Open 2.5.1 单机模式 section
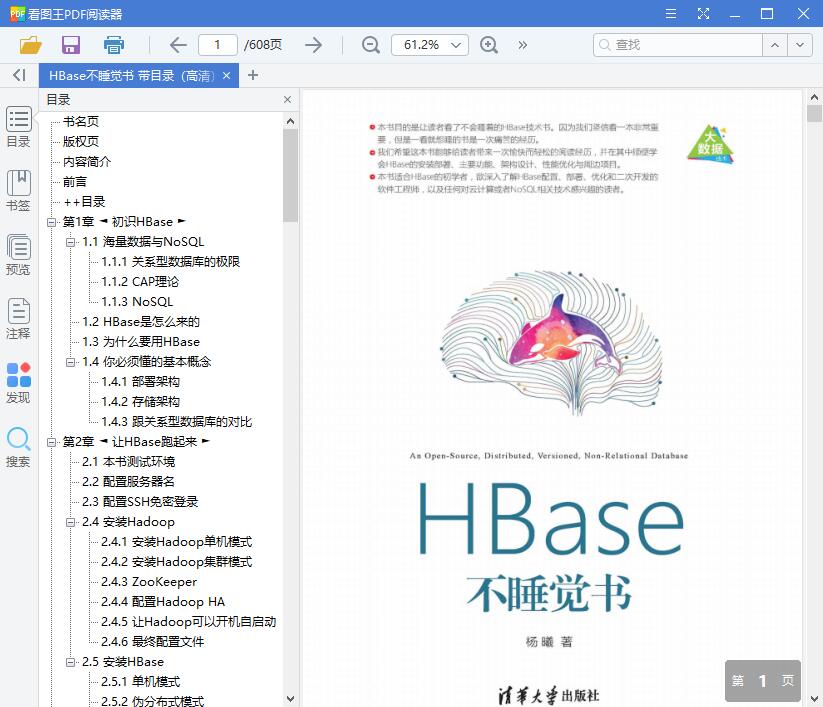This screenshot has width=823, height=707. tap(140, 682)
